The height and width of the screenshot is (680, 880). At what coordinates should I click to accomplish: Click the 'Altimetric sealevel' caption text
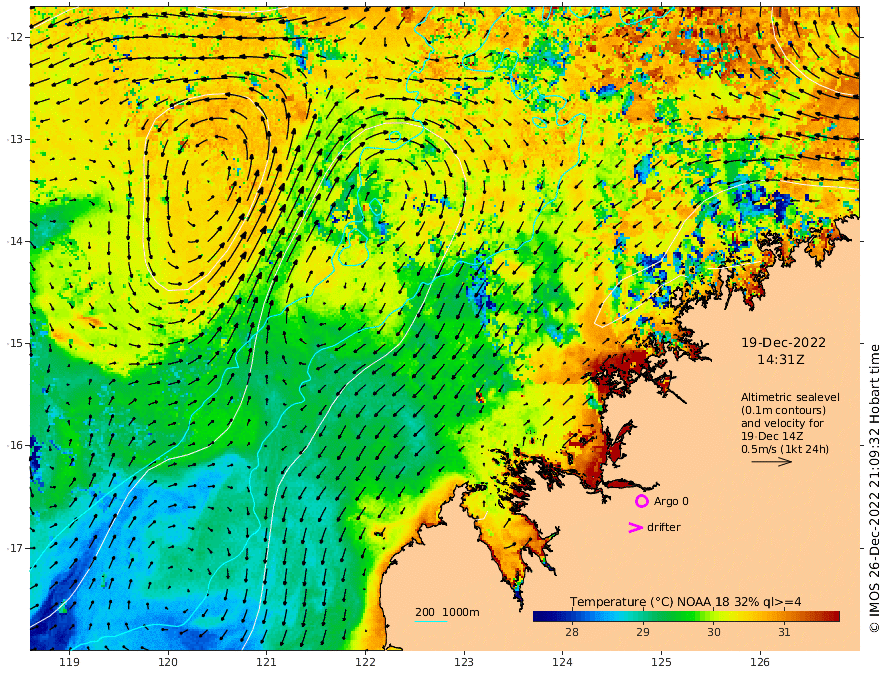tap(790, 397)
